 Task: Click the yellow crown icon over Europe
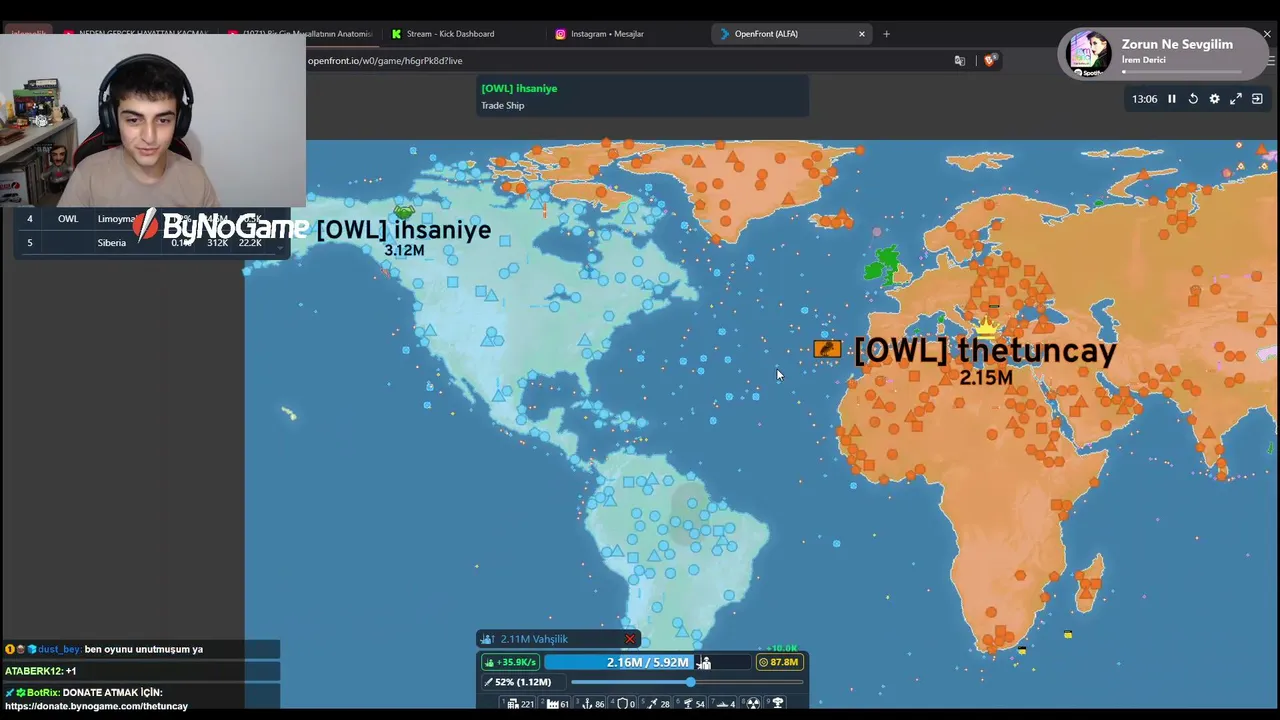click(x=988, y=326)
